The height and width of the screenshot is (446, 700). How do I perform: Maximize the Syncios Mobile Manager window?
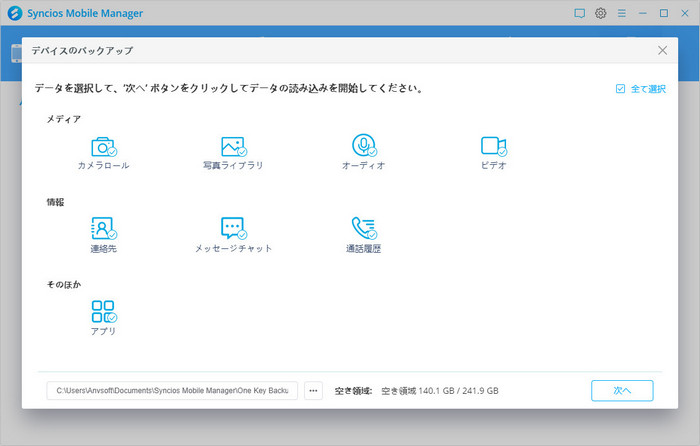click(x=664, y=13)
